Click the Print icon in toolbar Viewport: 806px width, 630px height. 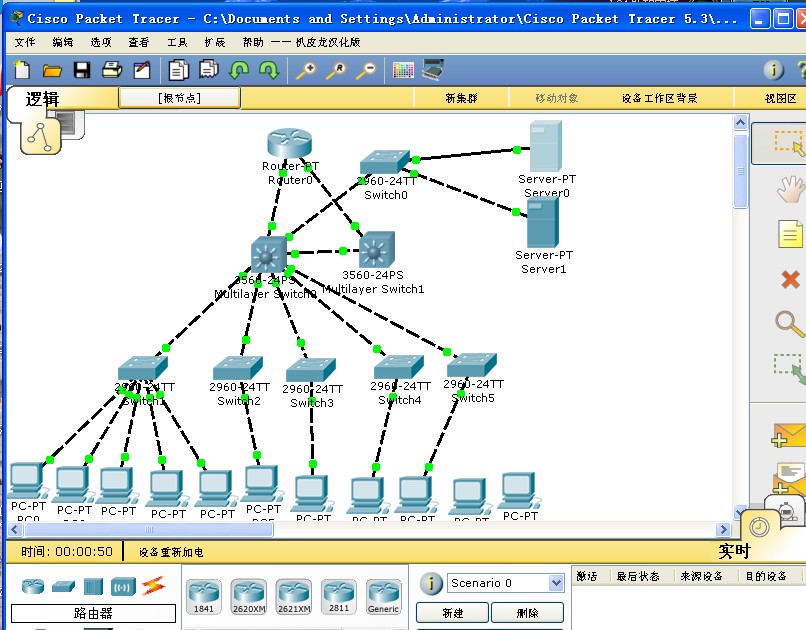(112, 69)
